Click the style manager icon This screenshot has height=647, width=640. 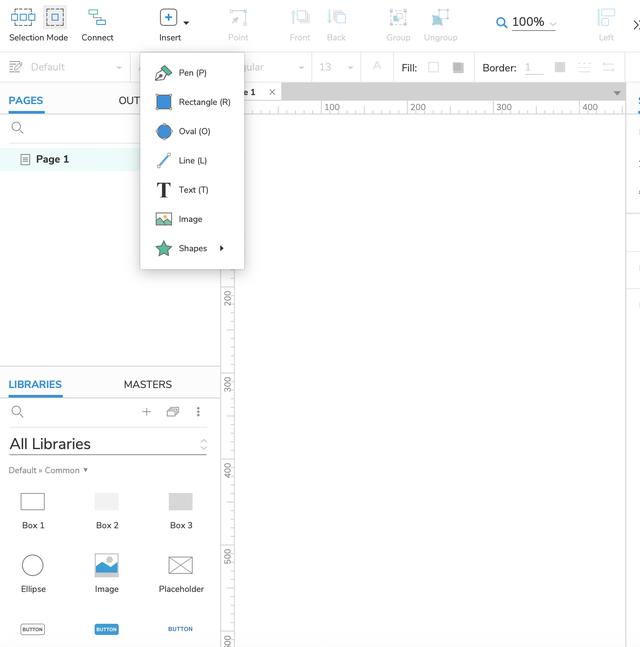point(16,67)
